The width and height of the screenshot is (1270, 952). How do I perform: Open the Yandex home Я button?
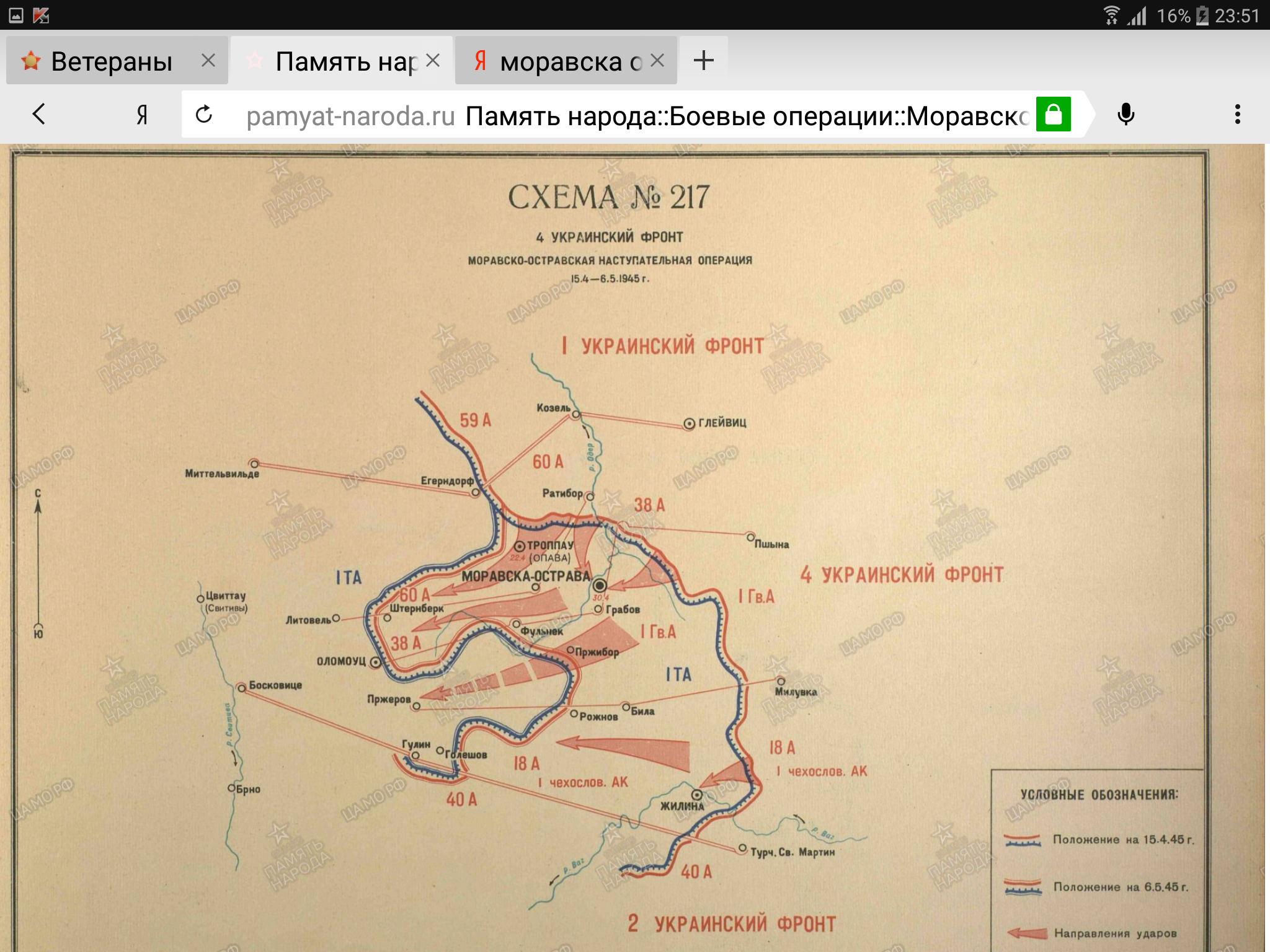pyautogui.click(x=142, y=115)
